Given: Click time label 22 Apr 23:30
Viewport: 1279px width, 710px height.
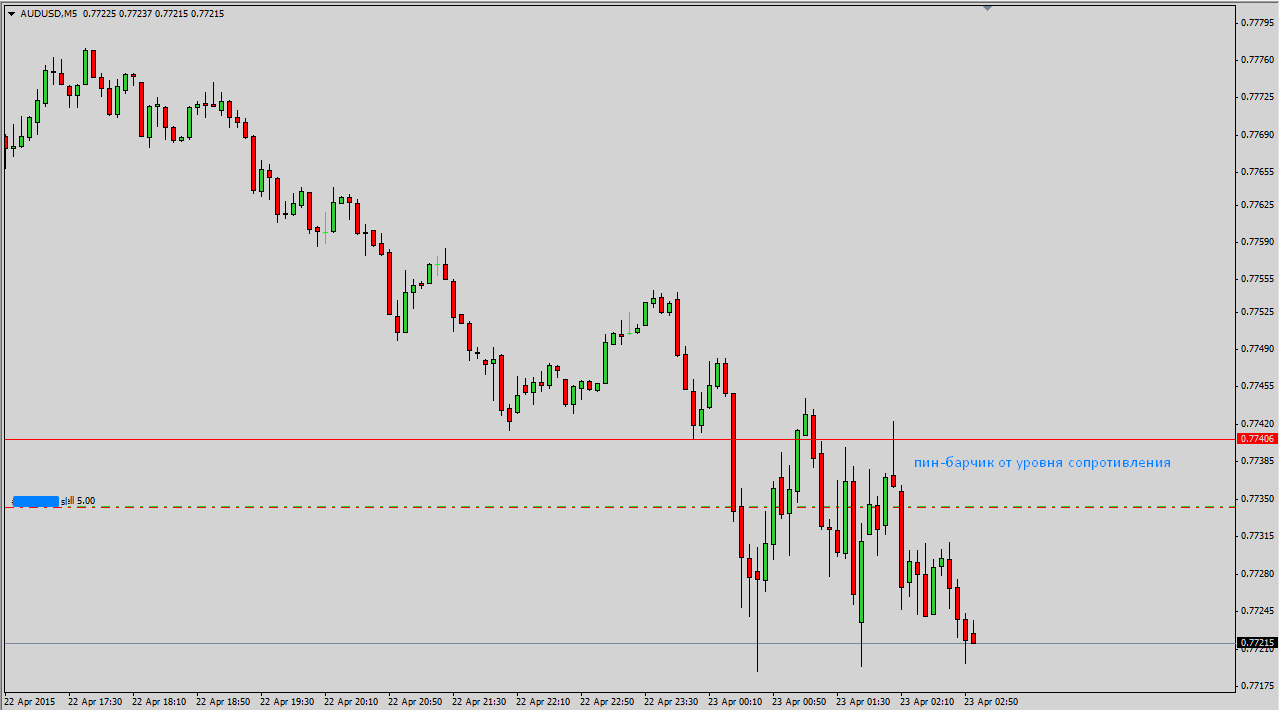Looking at the screenshot, I should point(671,702).
